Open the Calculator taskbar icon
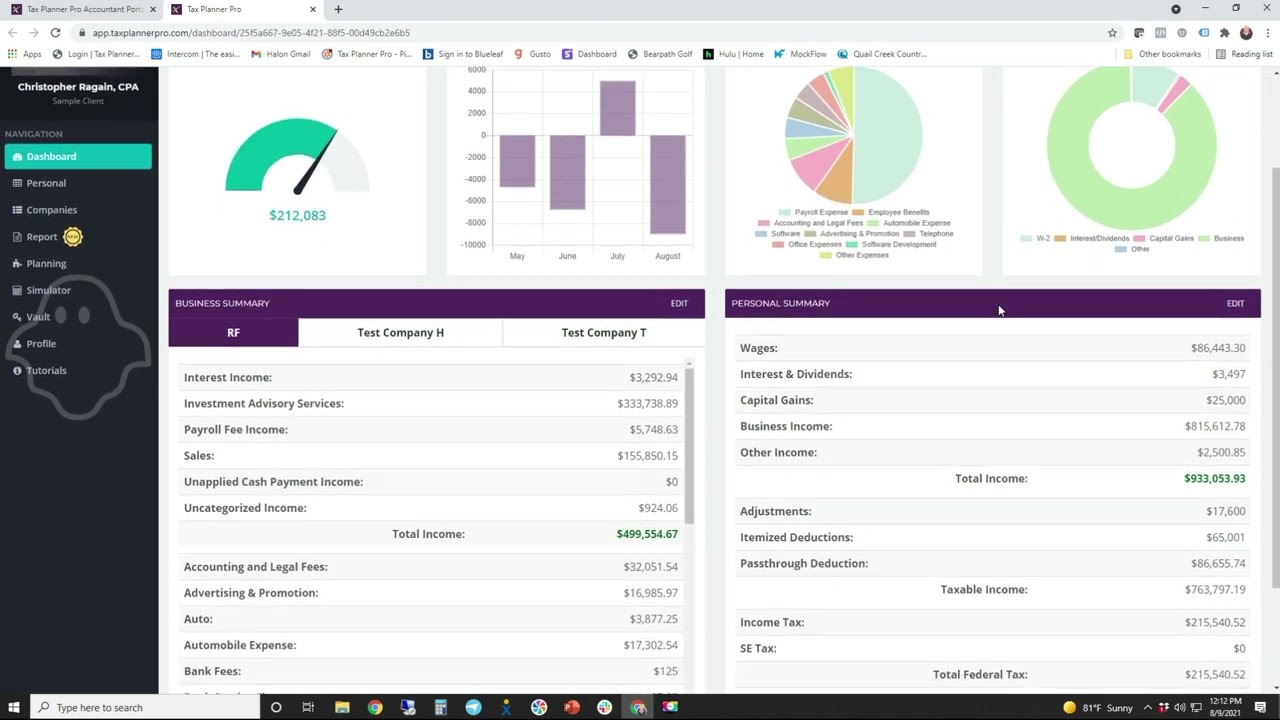Image resolution: width=1280 pixels, height=720 pixels. (440, 707)
